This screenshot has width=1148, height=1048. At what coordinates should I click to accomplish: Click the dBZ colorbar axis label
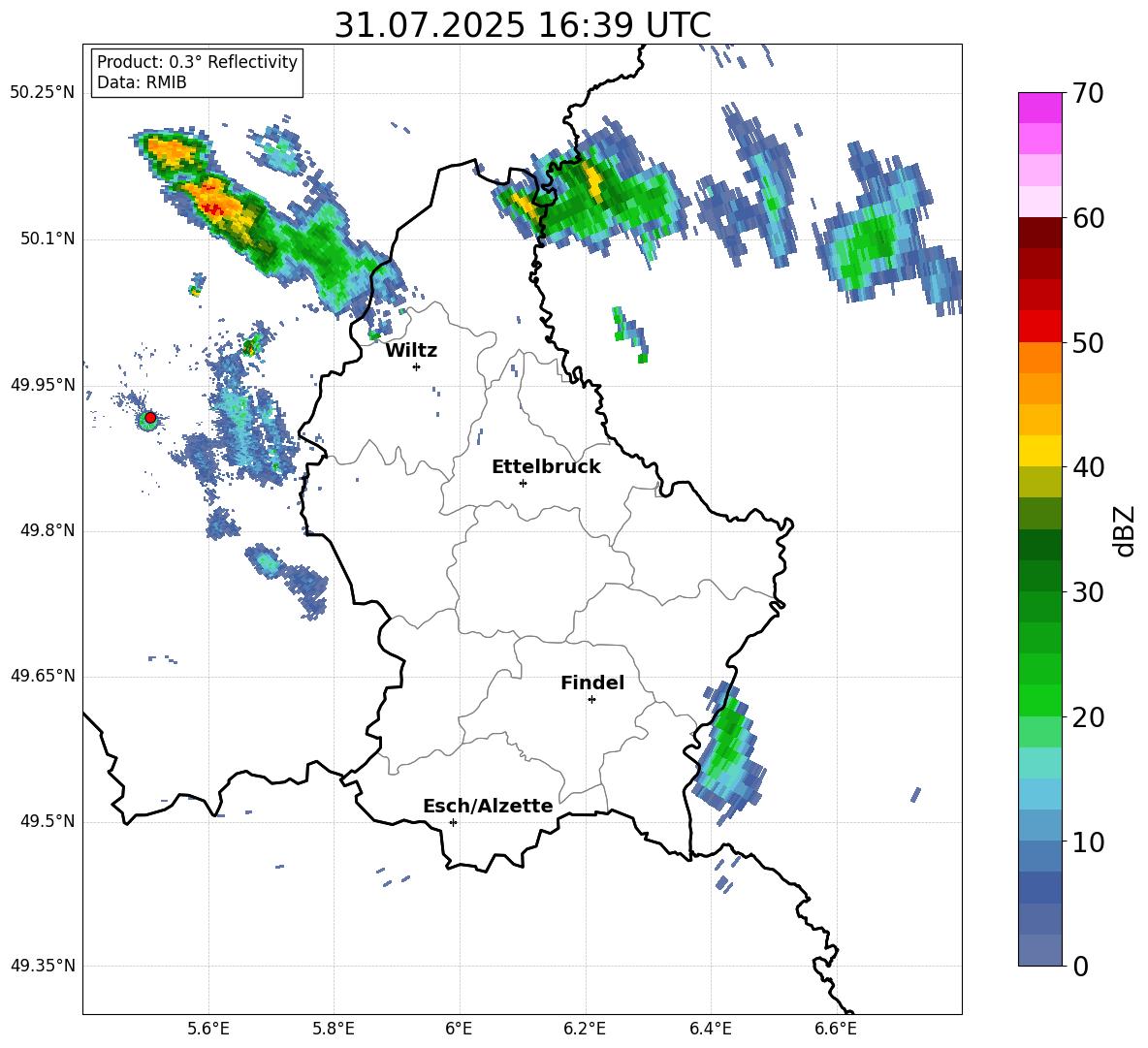tap(1126, 530)
